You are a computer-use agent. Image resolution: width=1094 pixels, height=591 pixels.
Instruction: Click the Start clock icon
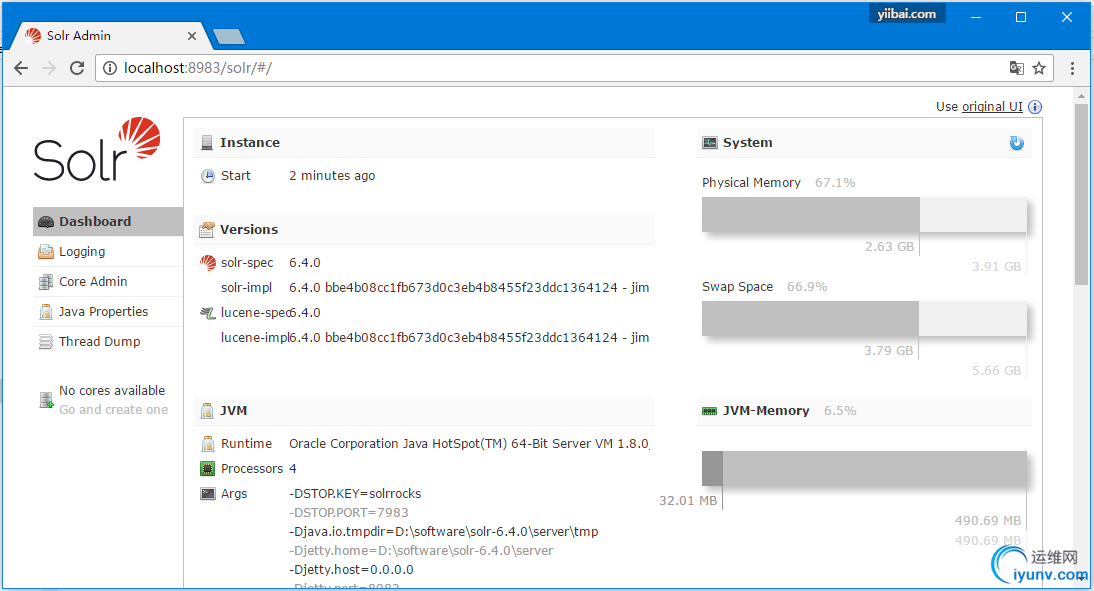(x=207, y=176)
